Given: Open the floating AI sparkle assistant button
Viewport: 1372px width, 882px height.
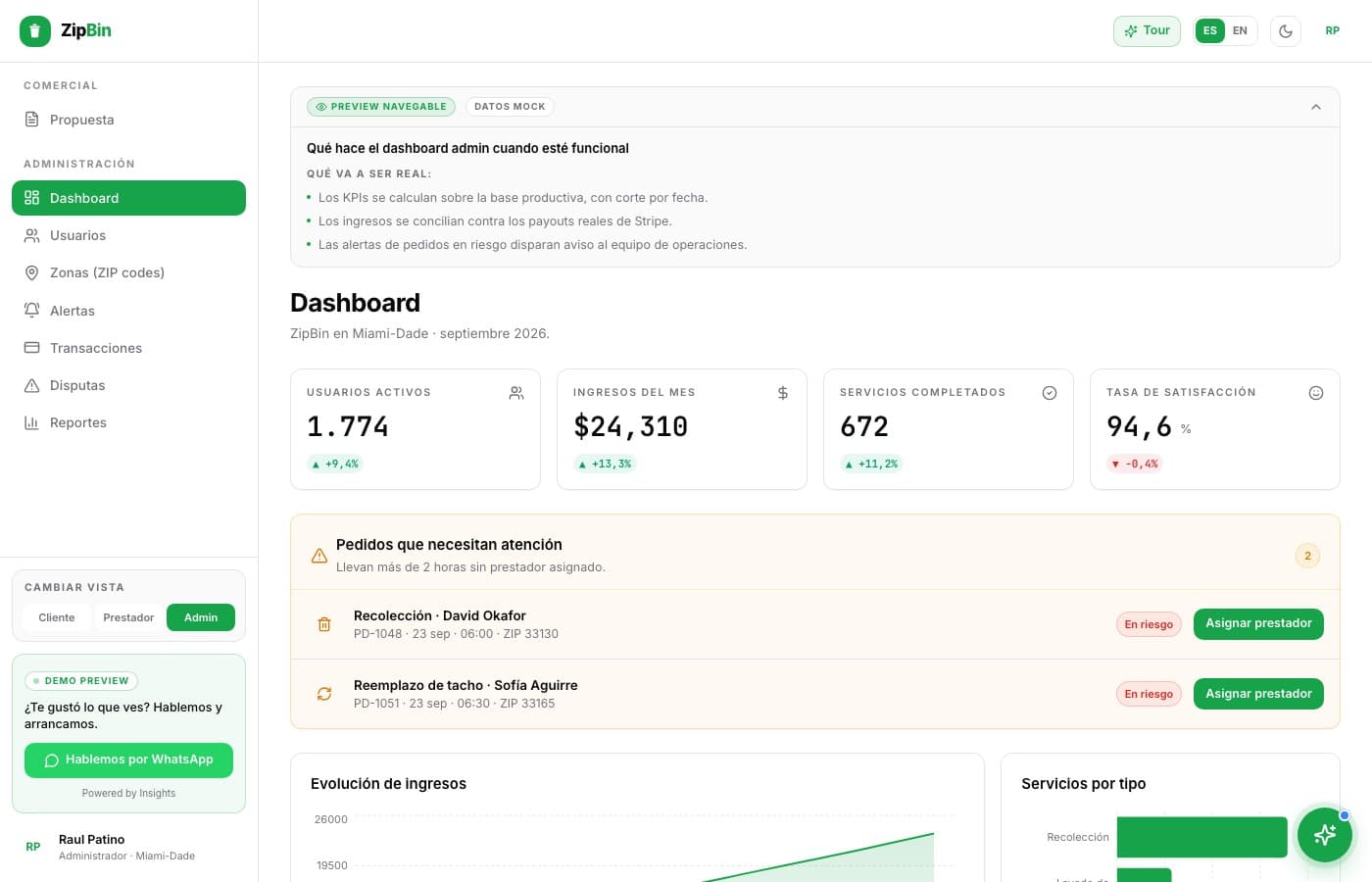Looking at the screenshot, I should tap(1325, 835).
